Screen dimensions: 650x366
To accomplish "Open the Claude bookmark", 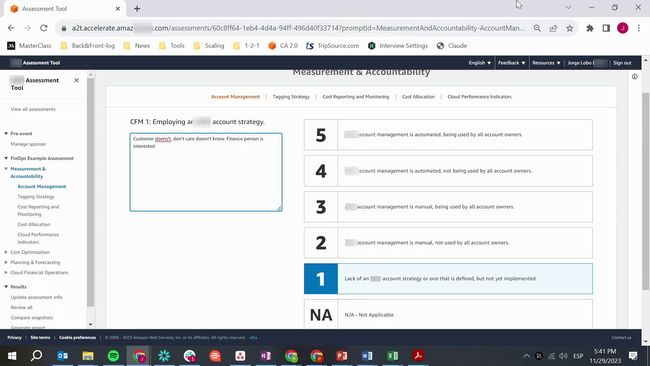I will pos(452,46).
